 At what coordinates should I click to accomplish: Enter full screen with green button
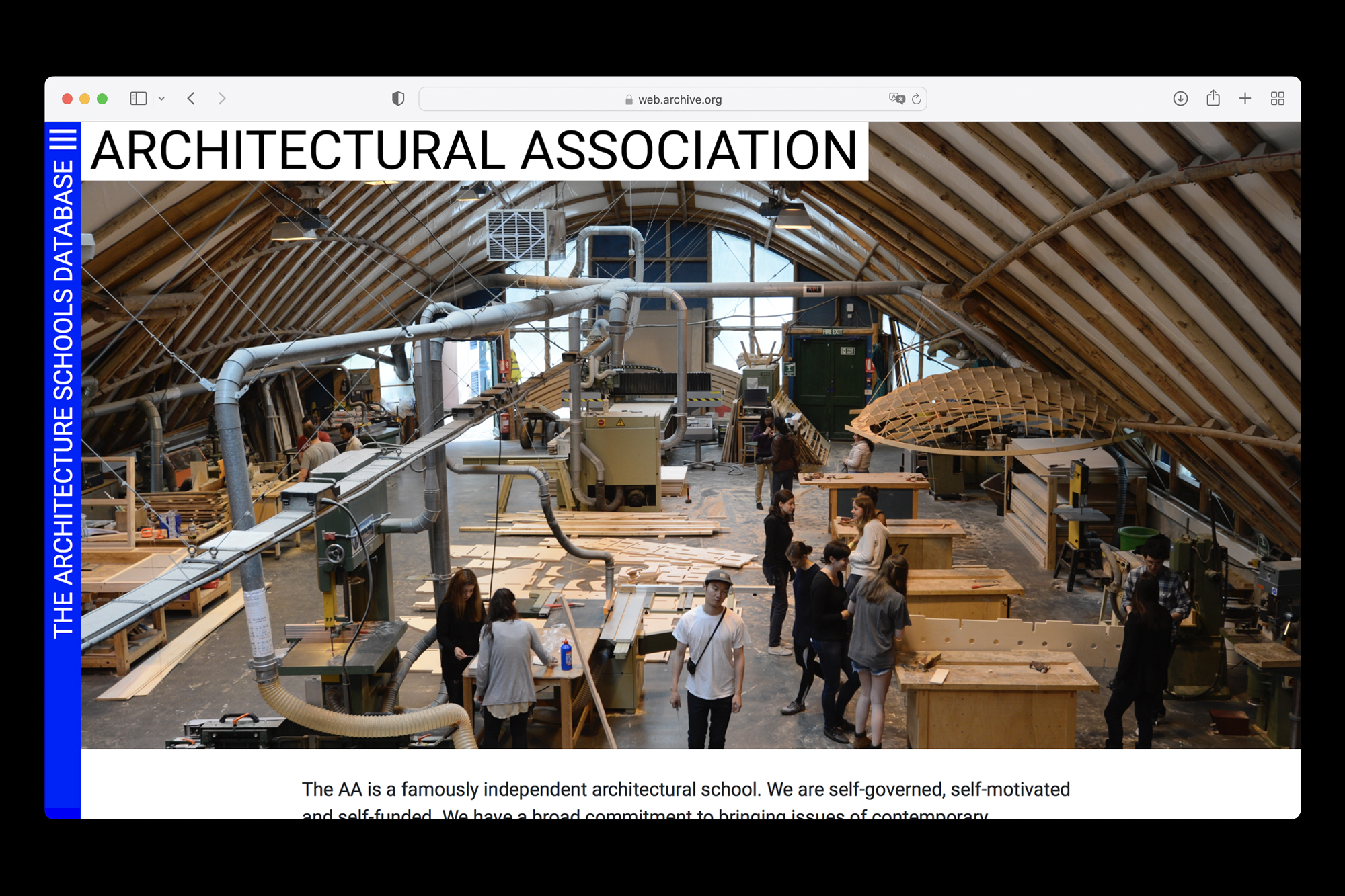pyautogui.click(x=102, y=99)
